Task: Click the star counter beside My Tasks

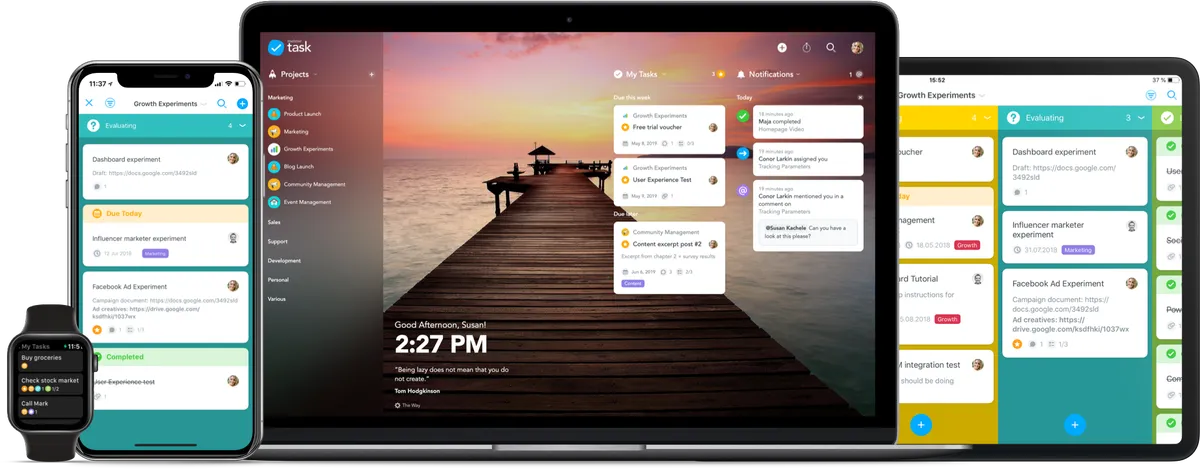Action: coord(718,74)
